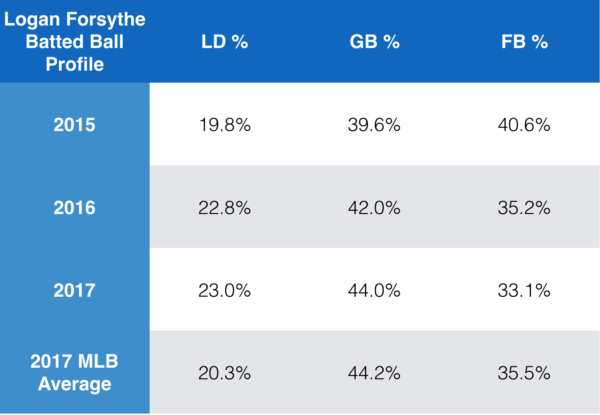Viewport: 600px width, 415px height.
Task: Select the 44.0% cell for 2017
Action: coord(374,289)
